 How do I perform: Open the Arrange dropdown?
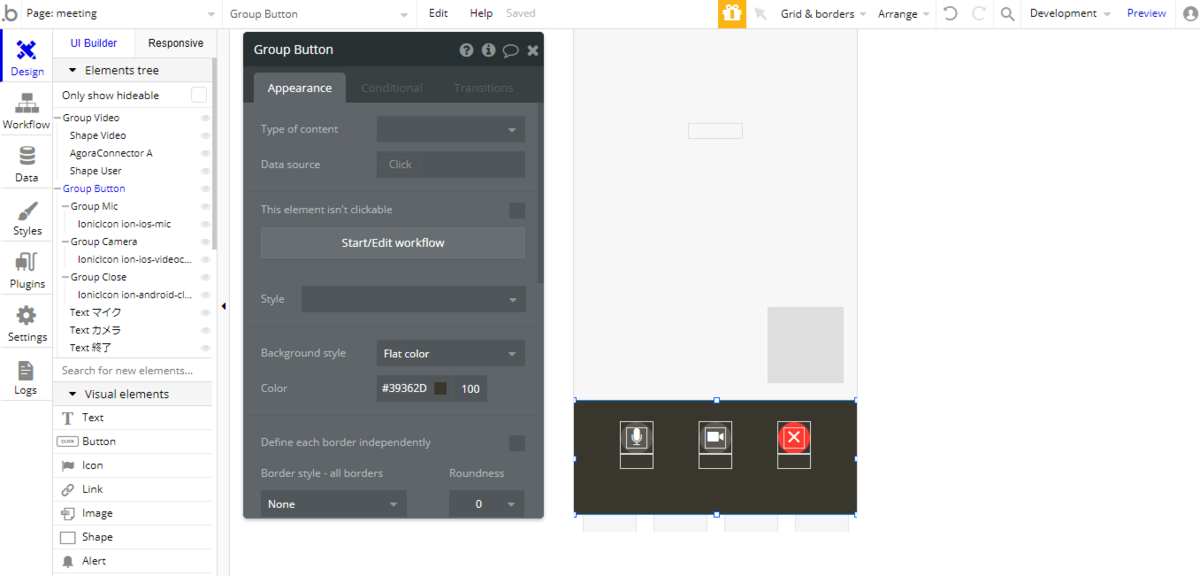click(903, 14)
